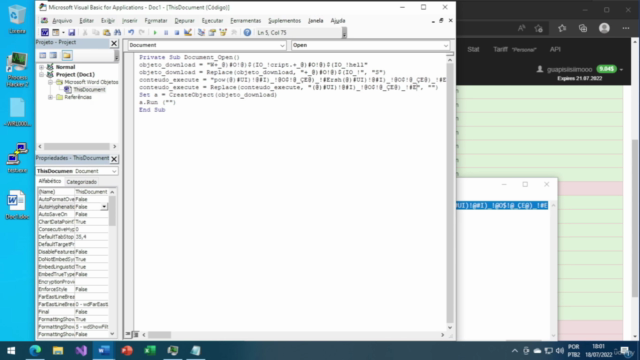Open the Open procedure dropdown
640x360 pixels.
[x=446, y=45]
